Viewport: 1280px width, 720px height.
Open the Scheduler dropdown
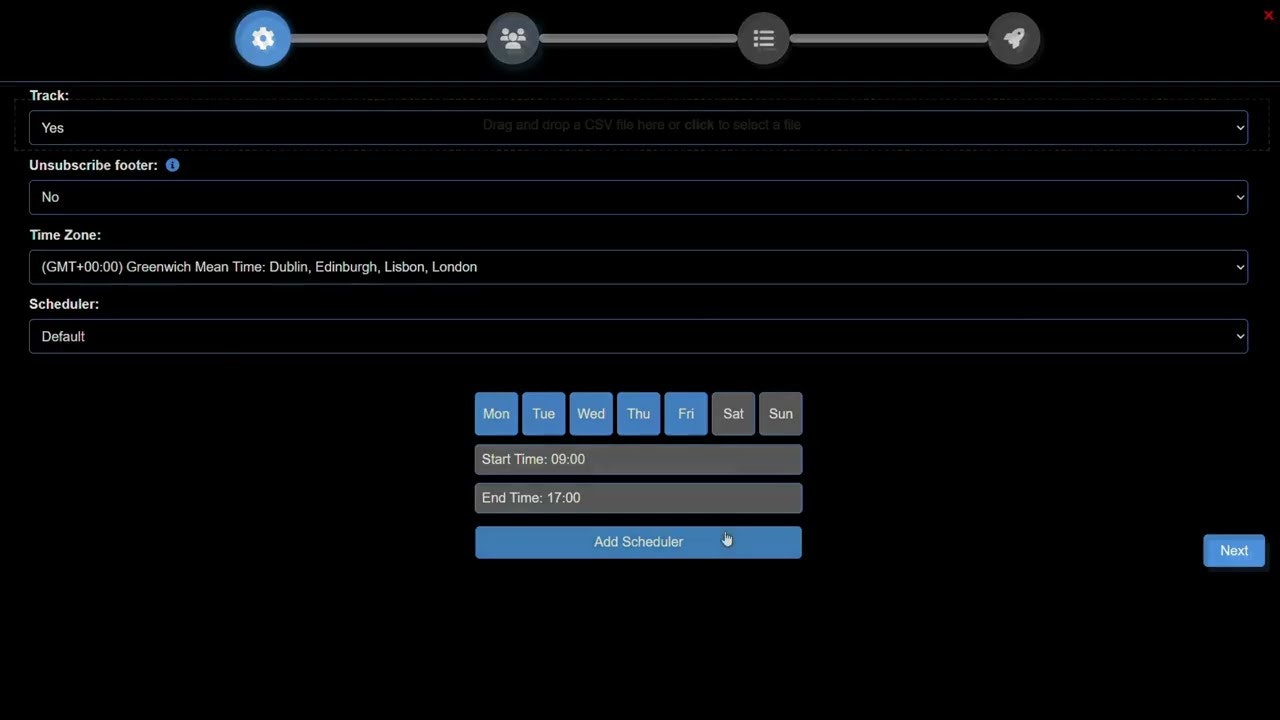point(639,336)
